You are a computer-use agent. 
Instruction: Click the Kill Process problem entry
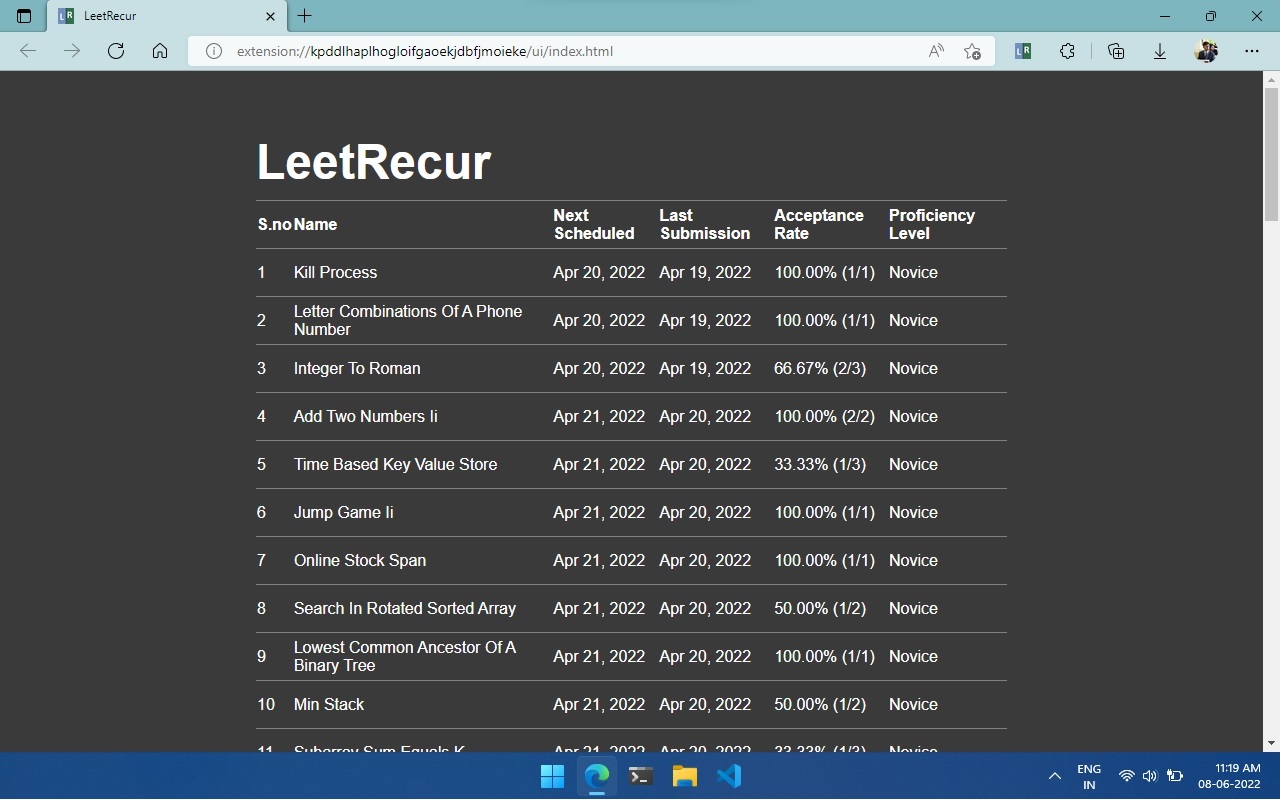click(335, 272)
